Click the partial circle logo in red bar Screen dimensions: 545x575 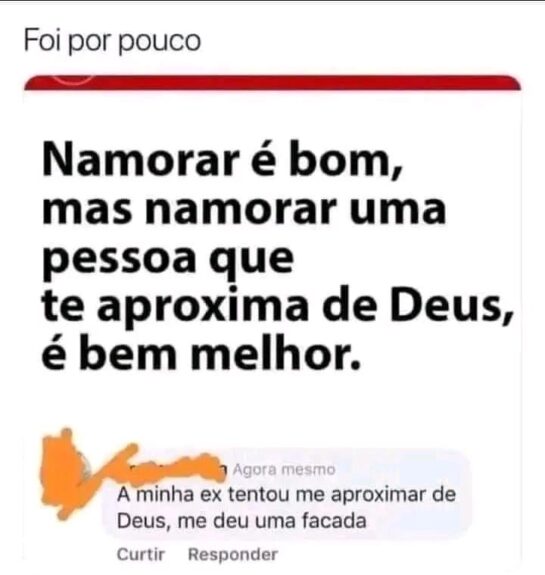(73, 79)
